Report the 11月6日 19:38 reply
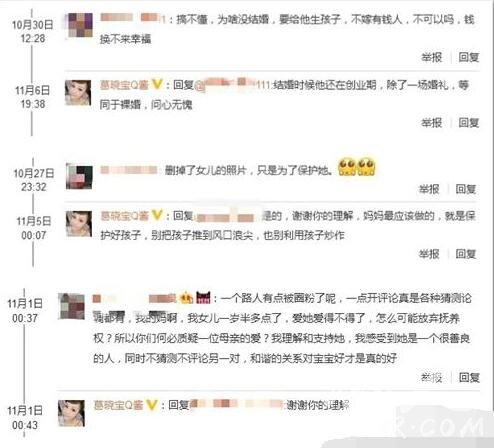This screenshot has width=494, height=448. [431, 123]
